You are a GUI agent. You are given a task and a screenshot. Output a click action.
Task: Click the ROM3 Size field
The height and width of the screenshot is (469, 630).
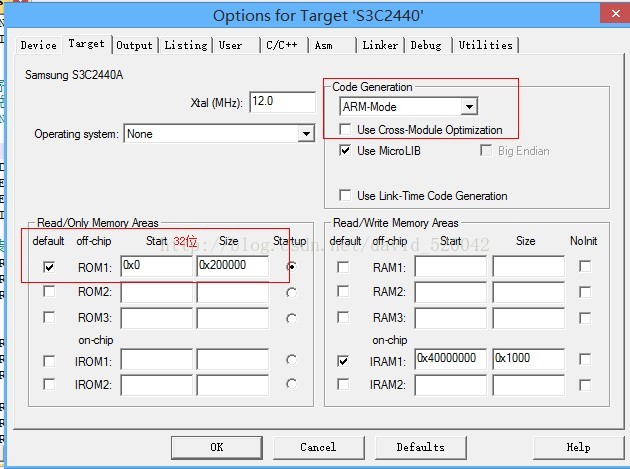click(x=233, y=318)
